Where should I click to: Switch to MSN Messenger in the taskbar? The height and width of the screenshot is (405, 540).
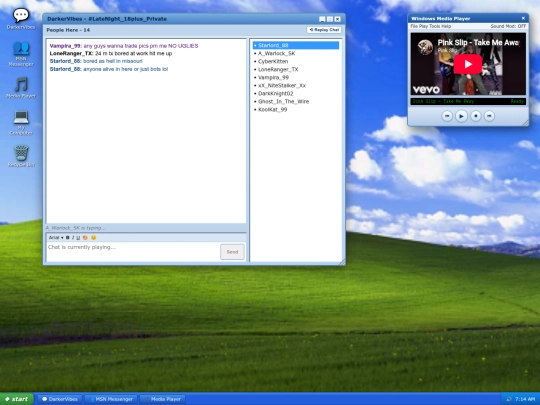click(x=111, y=399)
